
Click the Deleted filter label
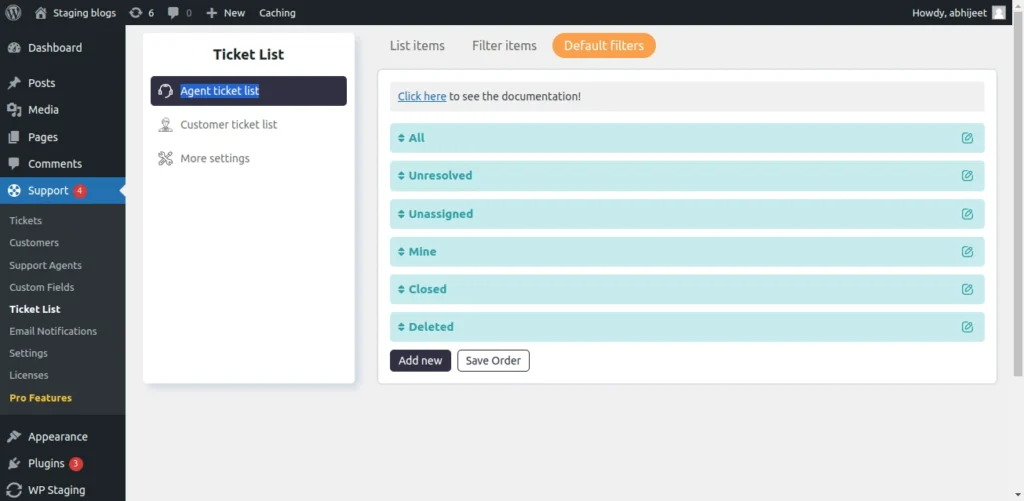pos(431,327)
